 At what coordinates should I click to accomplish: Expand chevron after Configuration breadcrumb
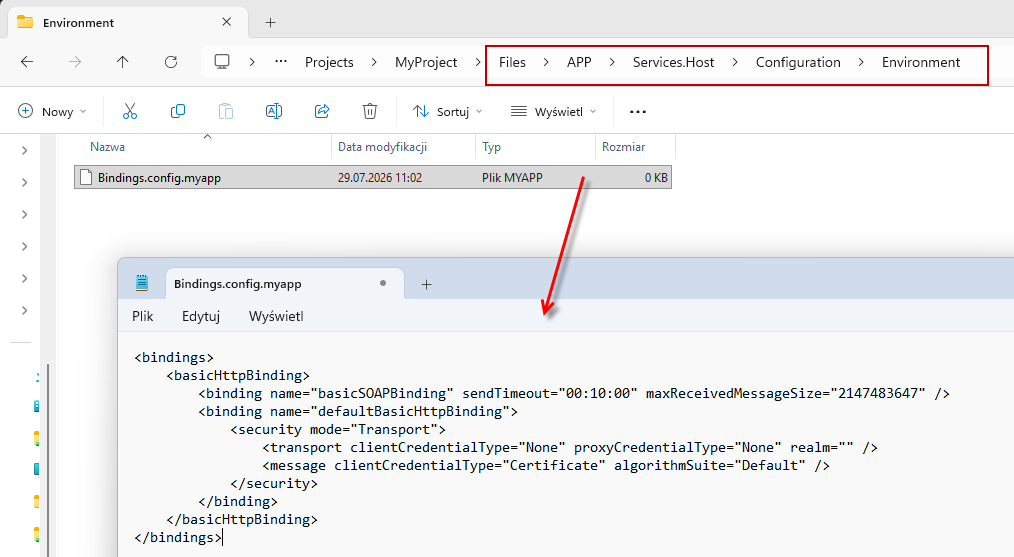tap(861, 62)
